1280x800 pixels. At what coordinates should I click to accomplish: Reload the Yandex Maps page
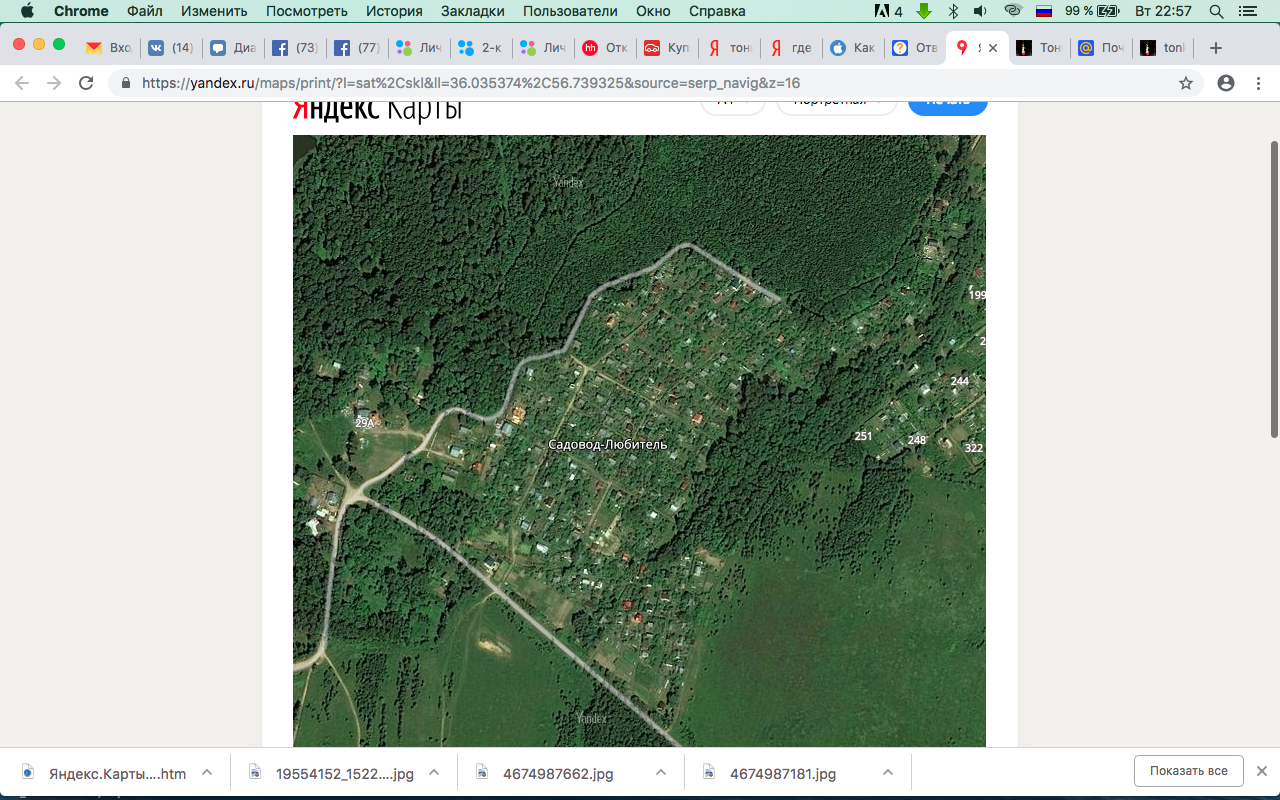pos(86,83)
